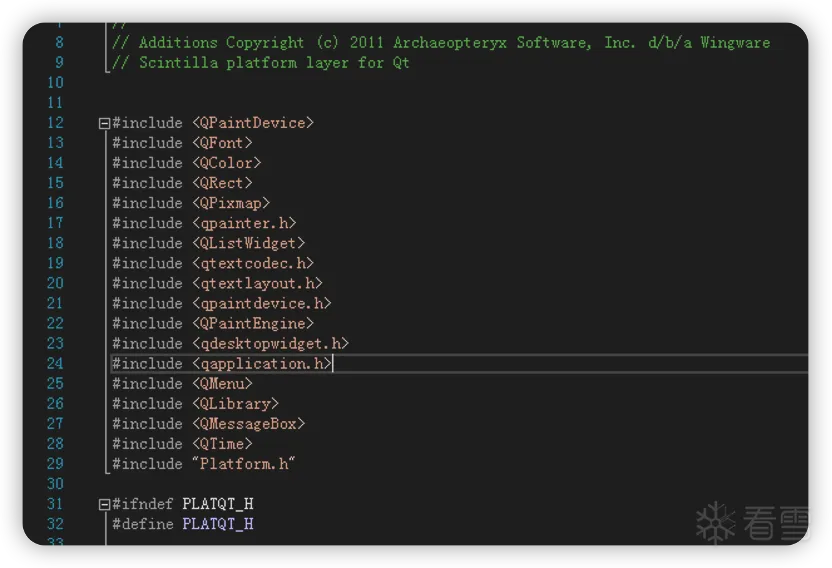
Task: Collapse the #ifndef PLATQT_H fold block
Action: pos(104,504)
